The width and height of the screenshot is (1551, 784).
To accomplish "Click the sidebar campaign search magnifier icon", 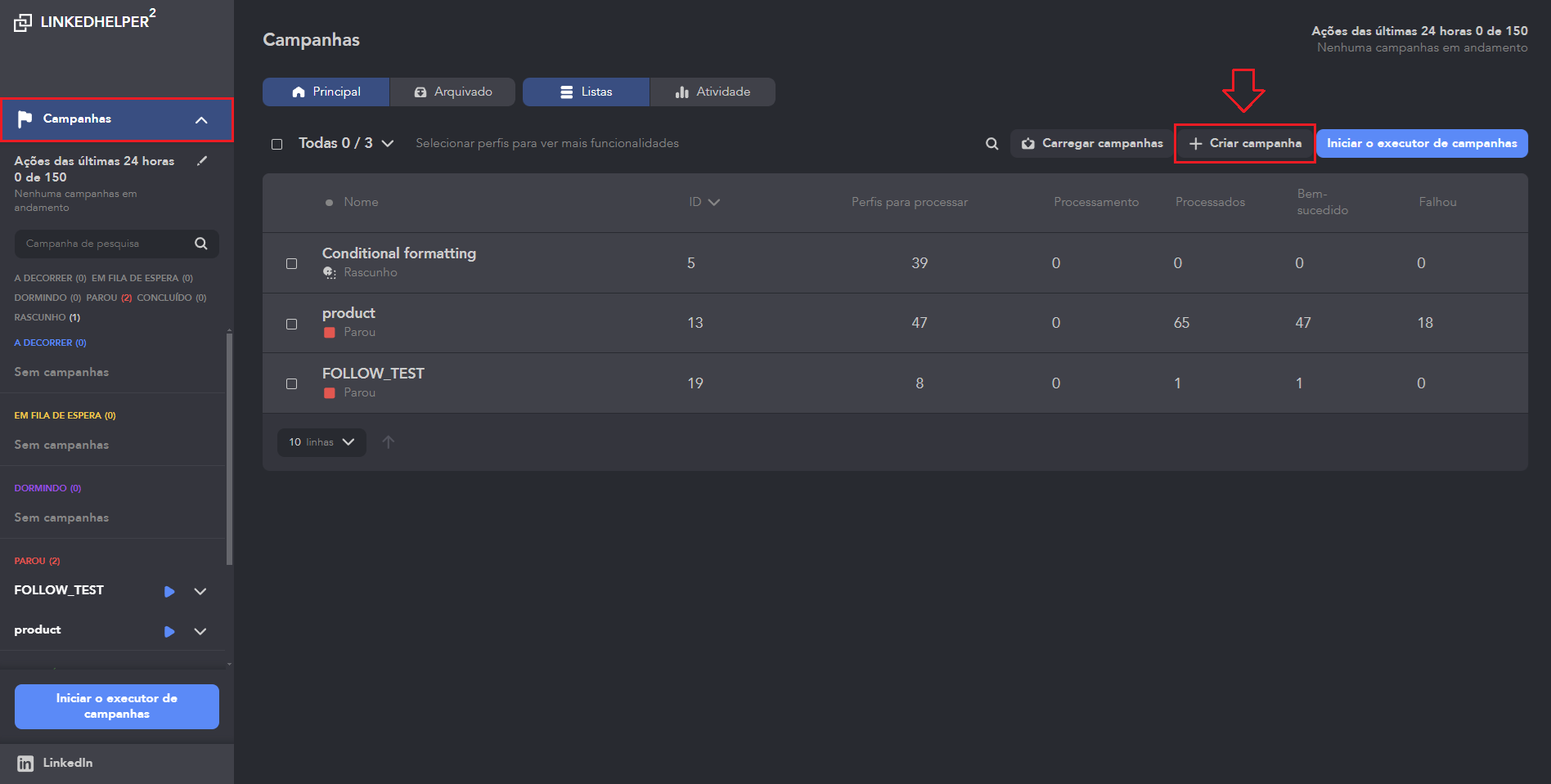I will [200, 244].
